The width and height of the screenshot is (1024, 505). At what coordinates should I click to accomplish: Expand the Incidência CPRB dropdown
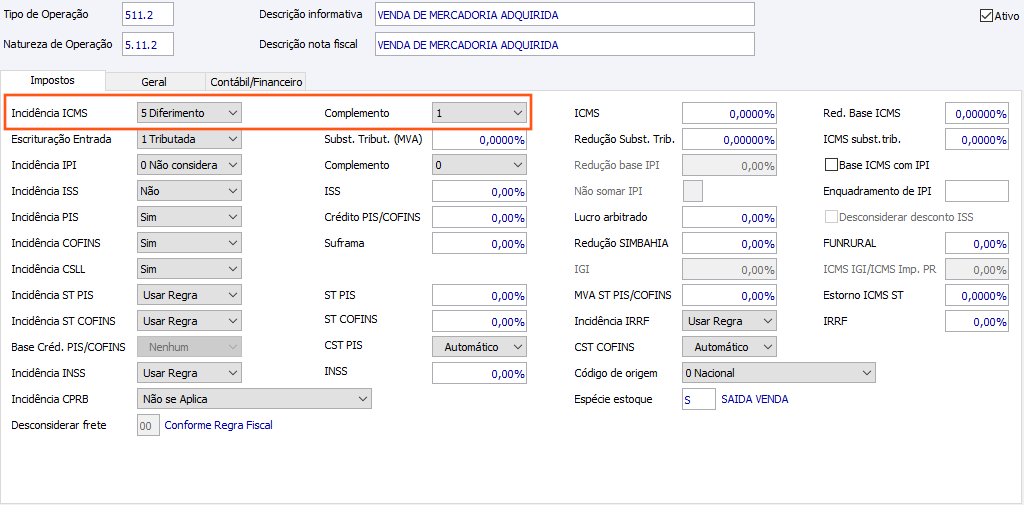pos(254,399)
